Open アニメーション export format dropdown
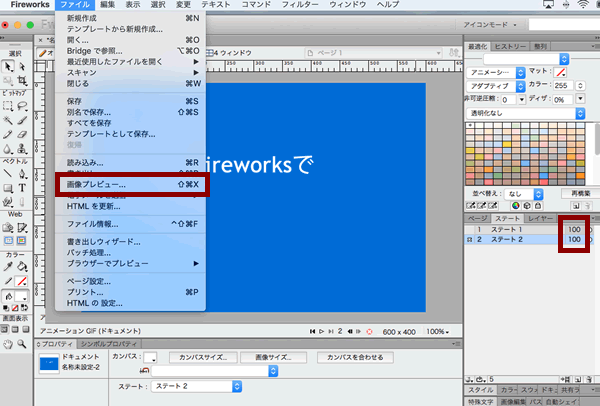The width and height of the screenshot is (600, 406). [x=496, y=72]
